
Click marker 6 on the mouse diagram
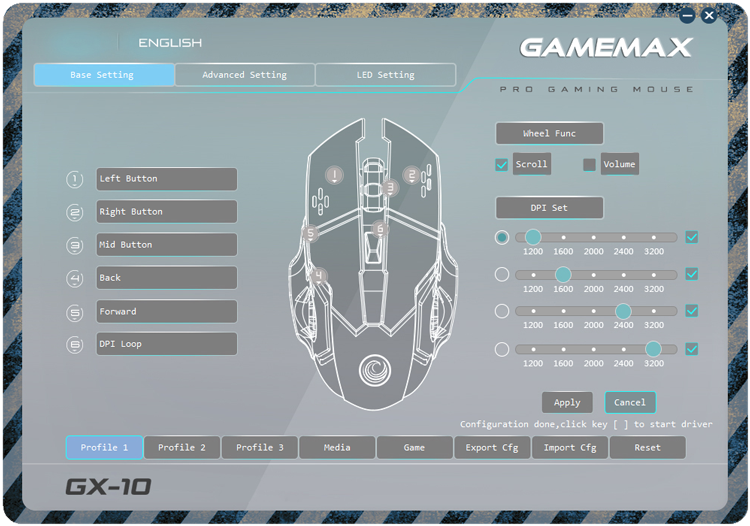380,229
